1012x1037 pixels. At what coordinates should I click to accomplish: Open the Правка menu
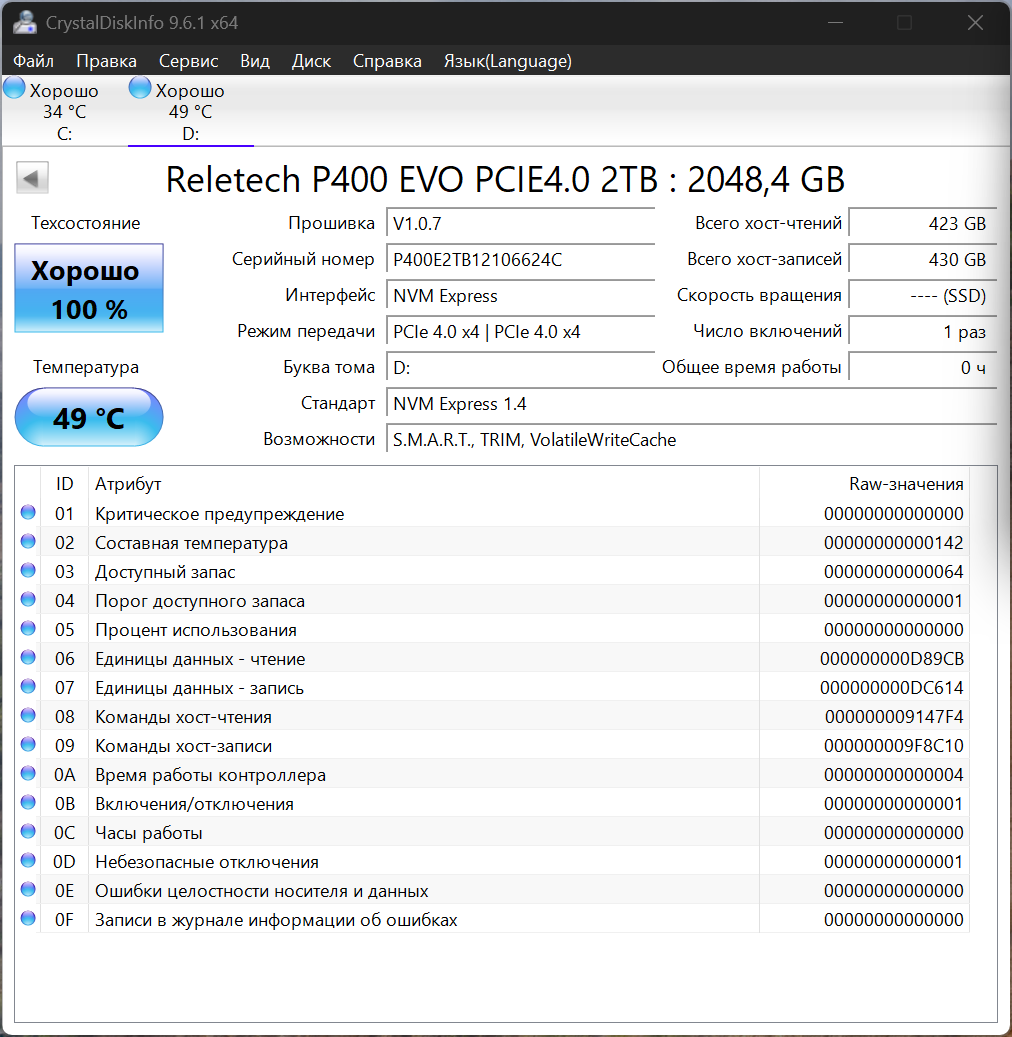click(x=106, y=61)
